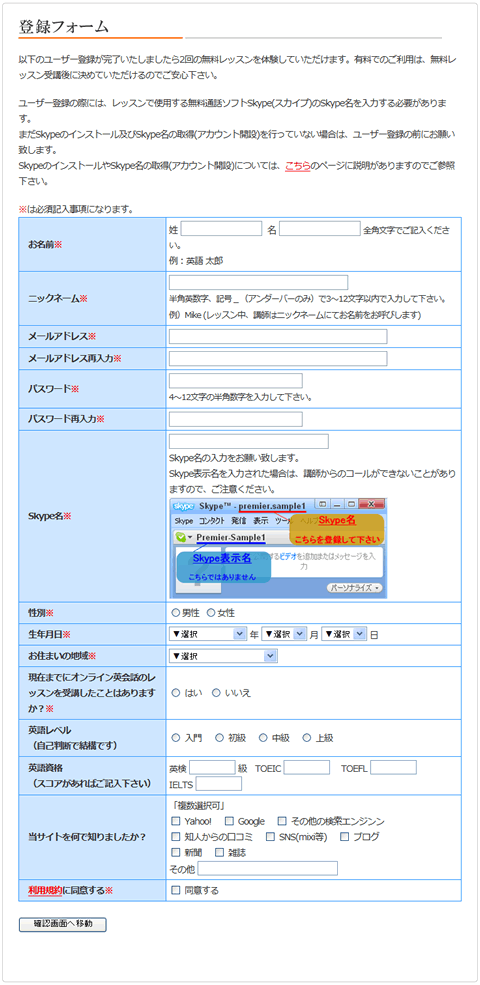The image size is (480, 985).
Task: Click the メールアドレス input field
Action: coord(278,337)
